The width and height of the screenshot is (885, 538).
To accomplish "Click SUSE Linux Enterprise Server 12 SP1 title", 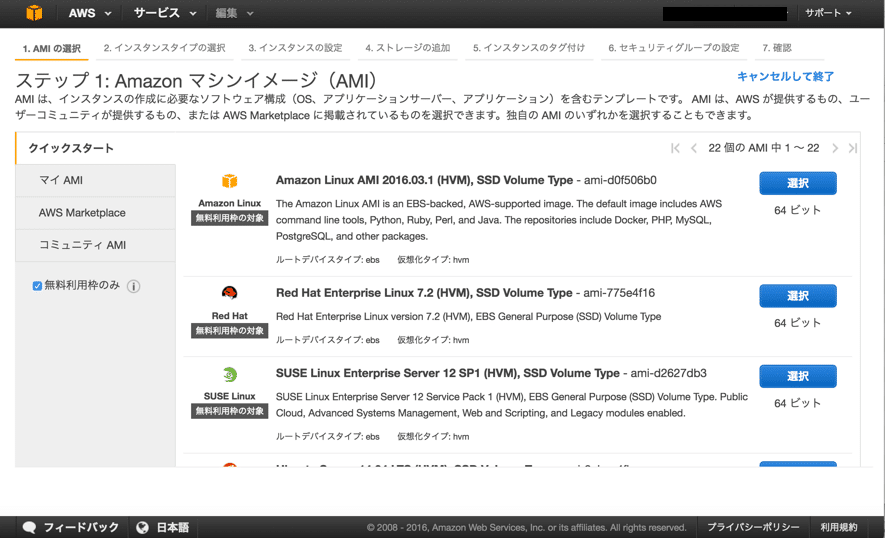I will point(448,373).
